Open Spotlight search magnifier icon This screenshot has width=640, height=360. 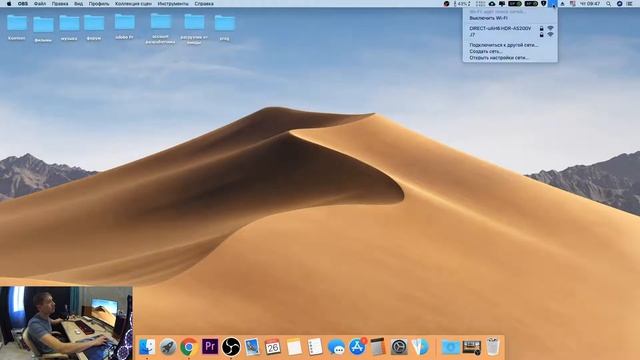point(609,4)
